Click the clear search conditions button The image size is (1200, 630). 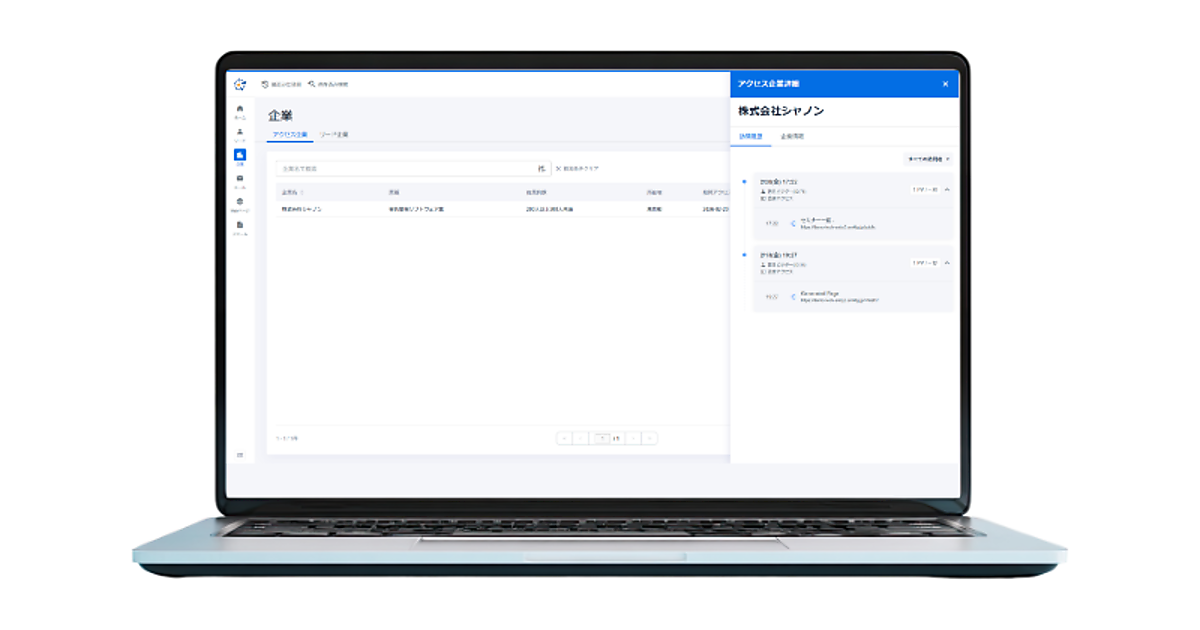click(x=577, y=169)
